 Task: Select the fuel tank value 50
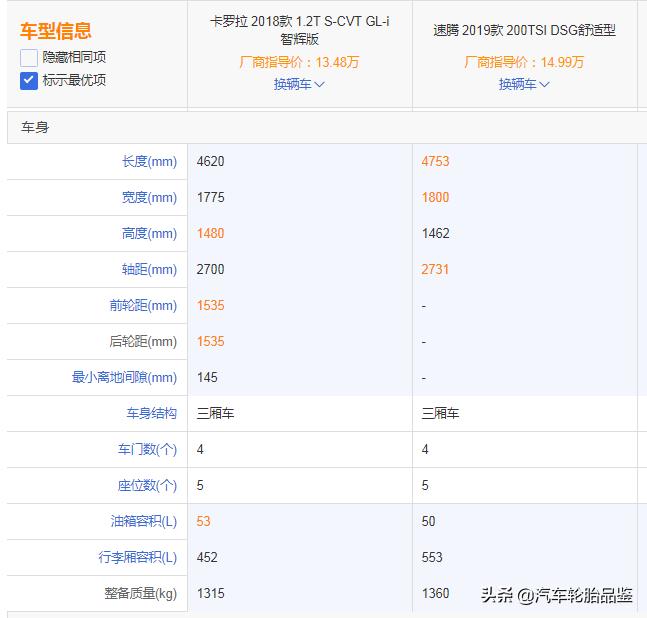[428, 521]
